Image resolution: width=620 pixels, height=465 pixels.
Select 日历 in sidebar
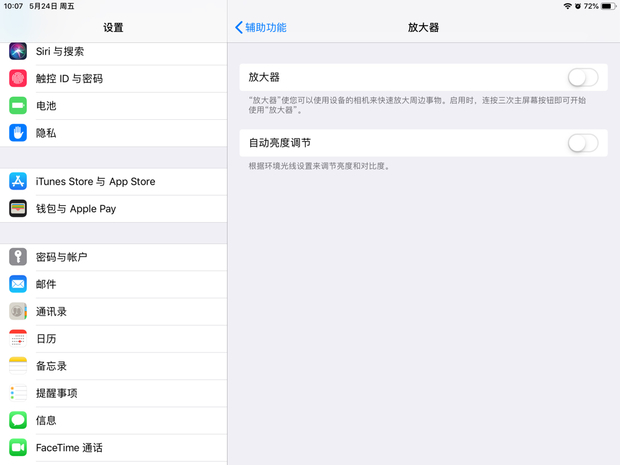pos(113,338)
